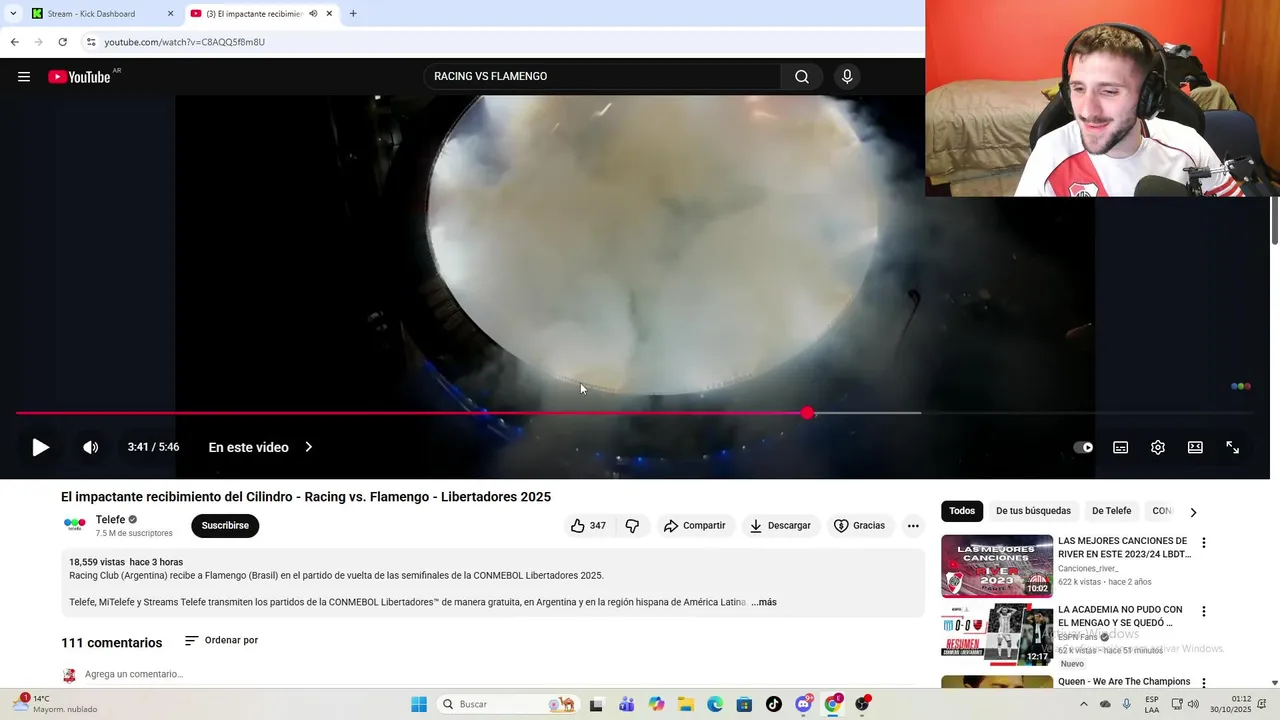1280x720 pixels.
Task: Subscribe to Telefe with Suscribirse button
Action: (225, 526)
